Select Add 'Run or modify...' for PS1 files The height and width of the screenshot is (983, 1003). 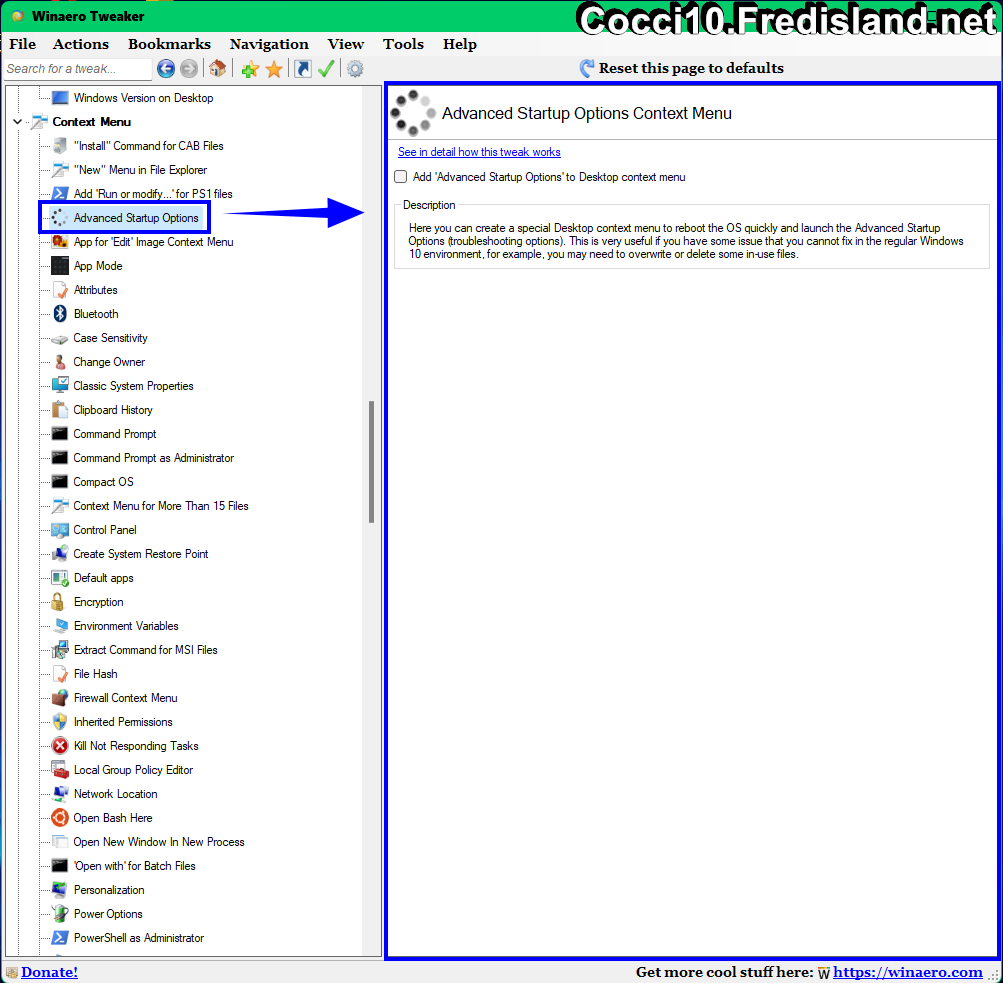(x=153, y=194)
